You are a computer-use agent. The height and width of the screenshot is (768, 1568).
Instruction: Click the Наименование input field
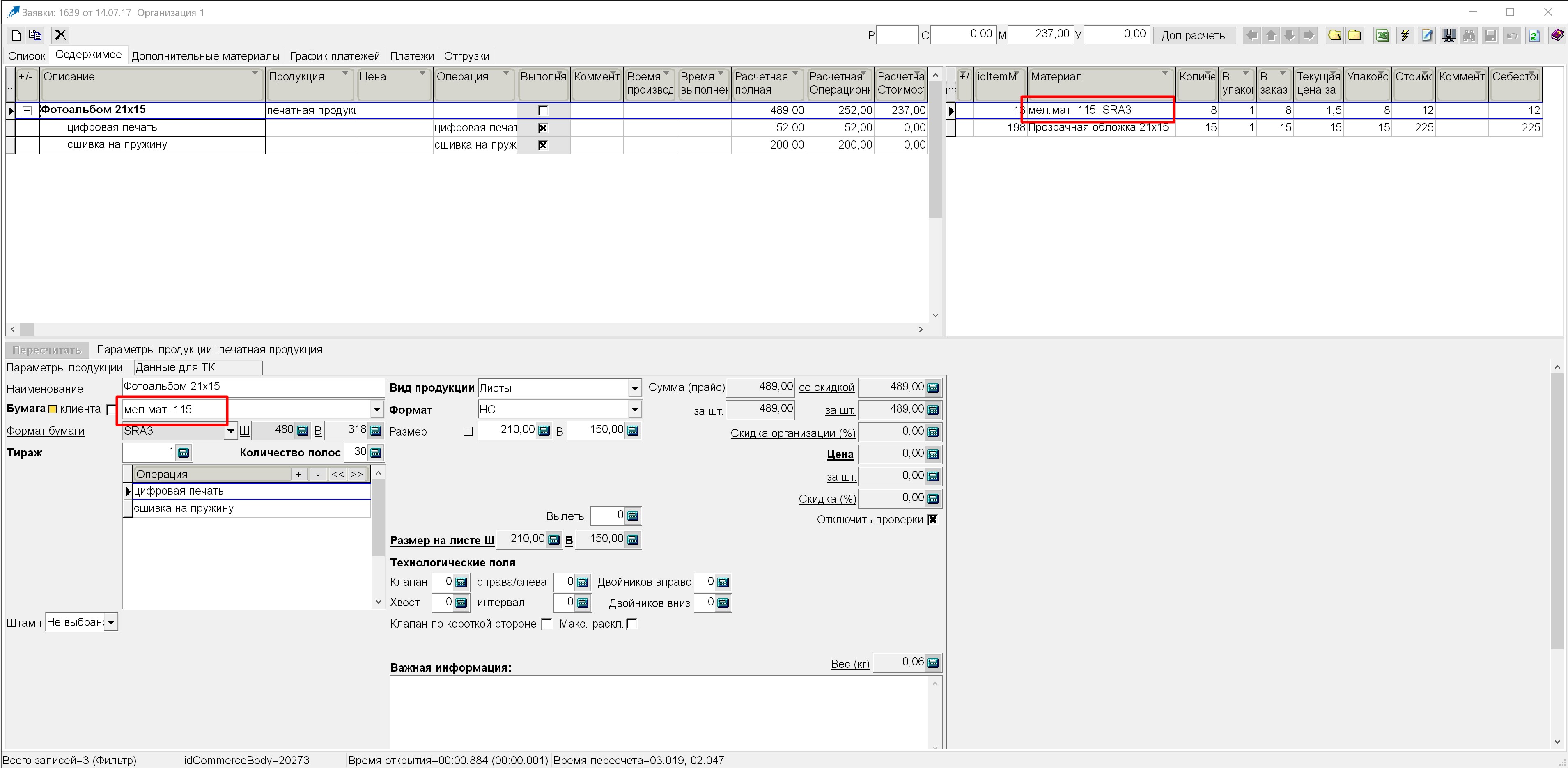pos(253,387)
